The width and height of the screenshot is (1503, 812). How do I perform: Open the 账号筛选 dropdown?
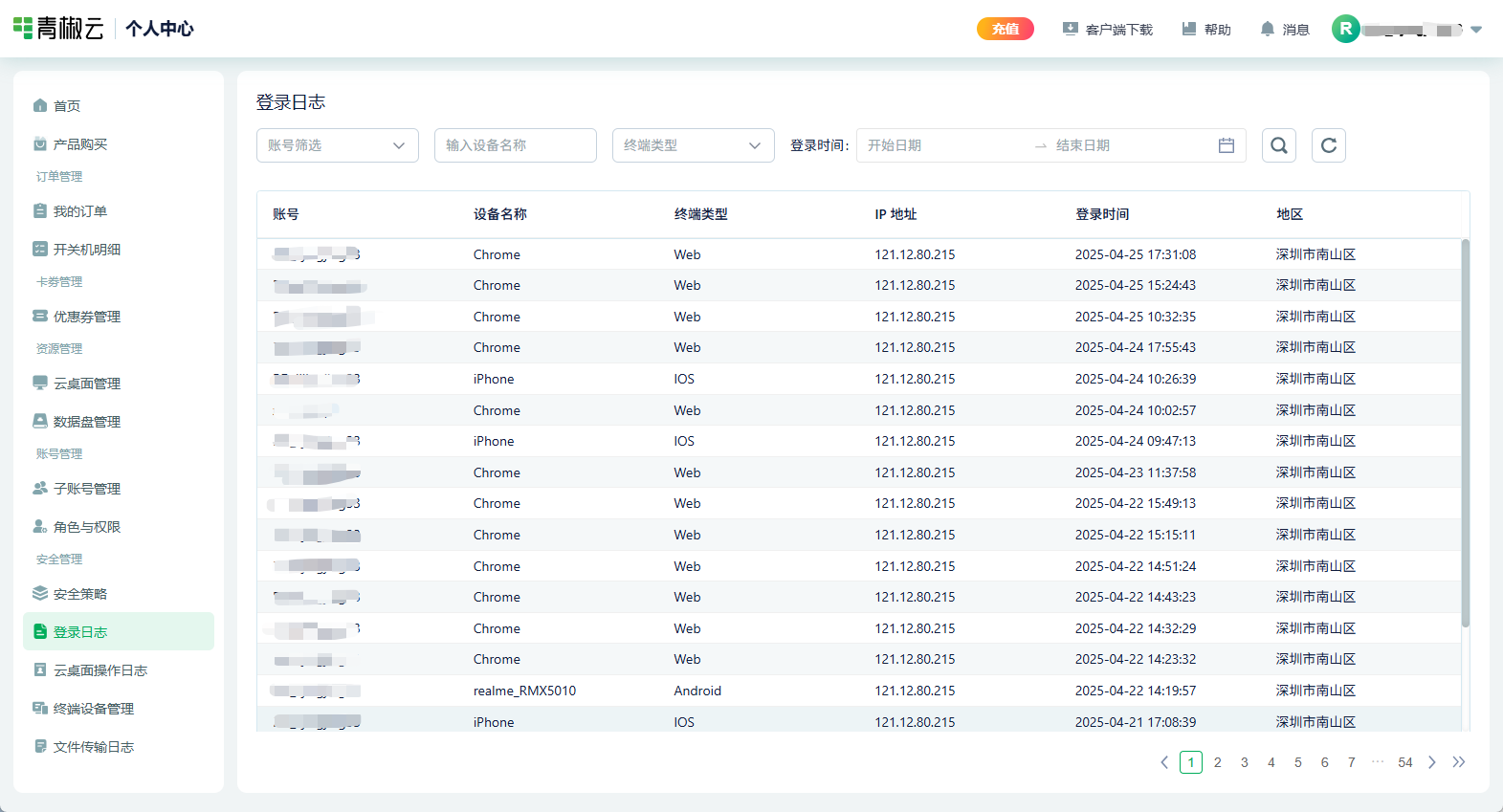338,145
